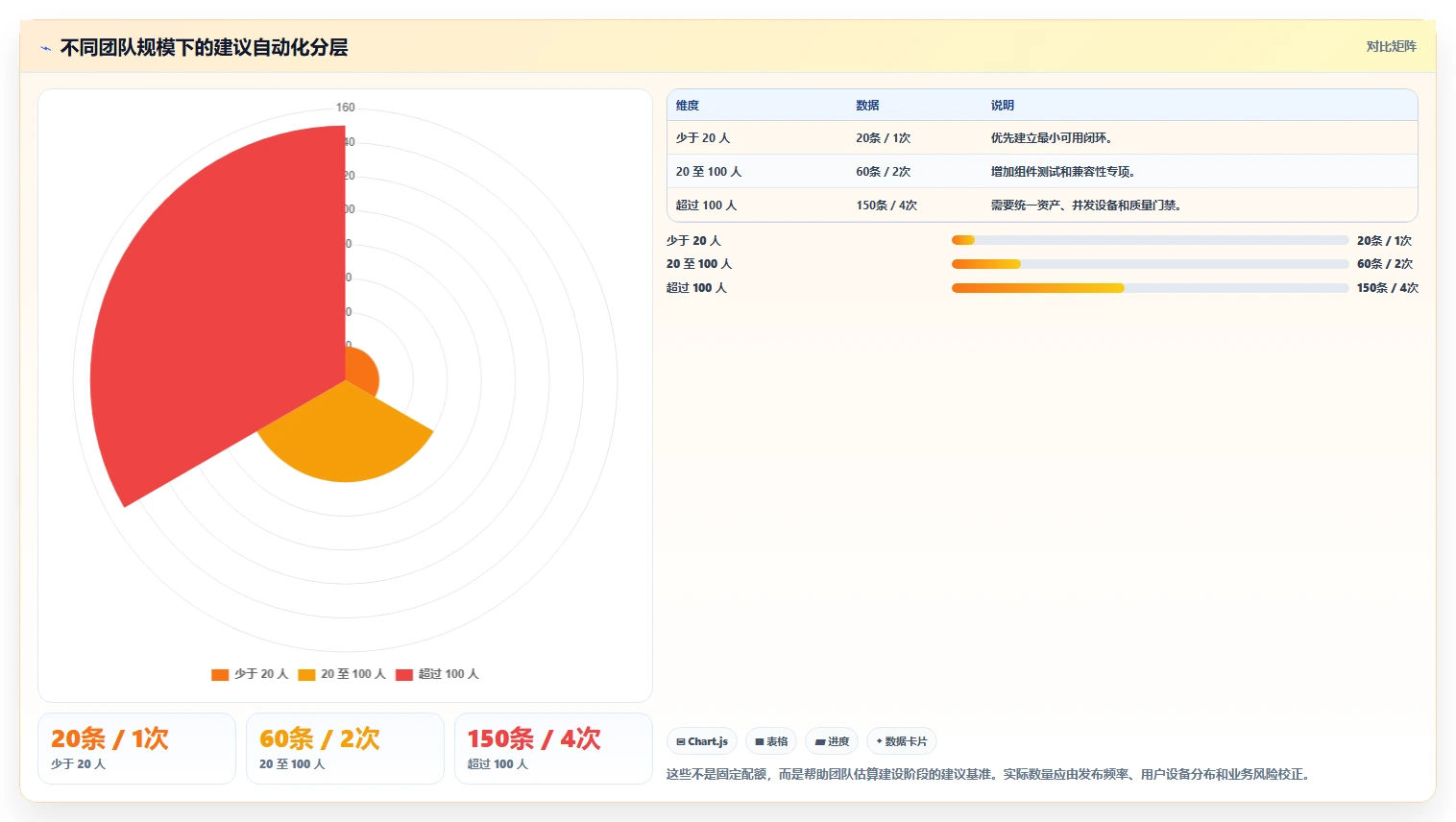
Task: Click the Chart.js tag chip
Action: coord(702,741)
